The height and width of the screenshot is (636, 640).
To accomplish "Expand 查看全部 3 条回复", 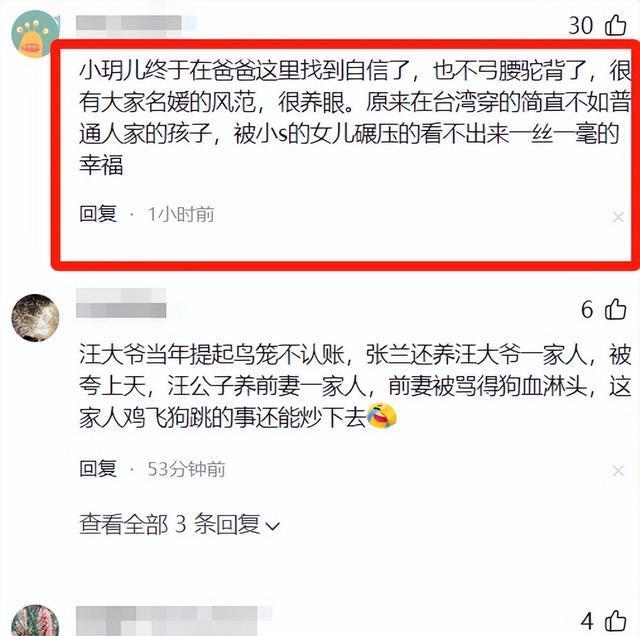I will 180,524.
